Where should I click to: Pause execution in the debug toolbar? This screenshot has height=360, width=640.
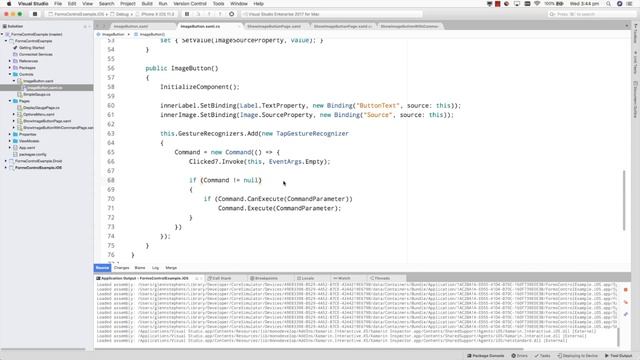tap(187, 14)
